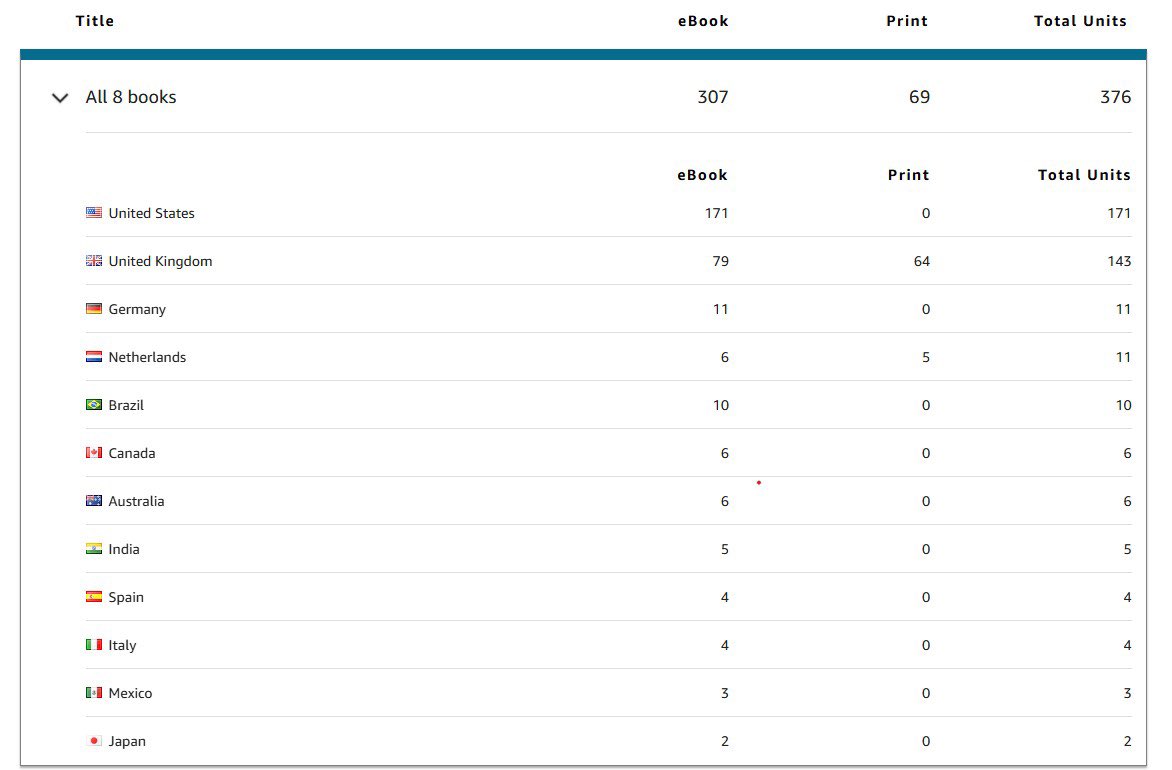Select the top eBook column header

point(703,21)
